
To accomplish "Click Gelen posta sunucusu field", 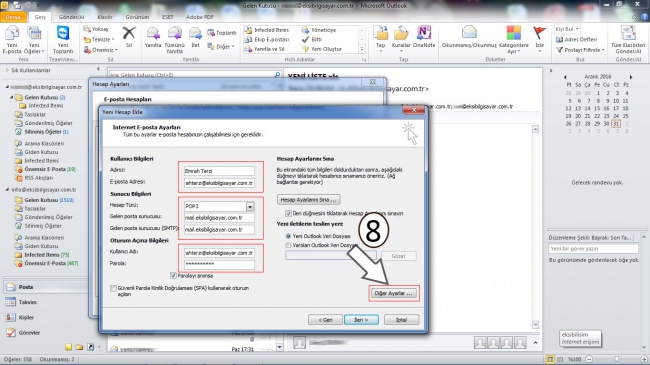I will point(219,218).
